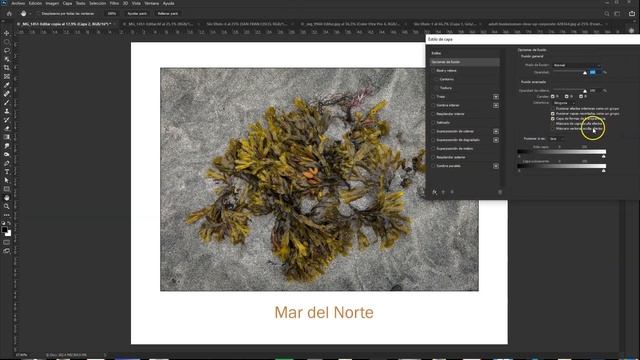Open the Fusionar si es dropdown
This screenshot has width=640, height=360.
coord(557,139)
